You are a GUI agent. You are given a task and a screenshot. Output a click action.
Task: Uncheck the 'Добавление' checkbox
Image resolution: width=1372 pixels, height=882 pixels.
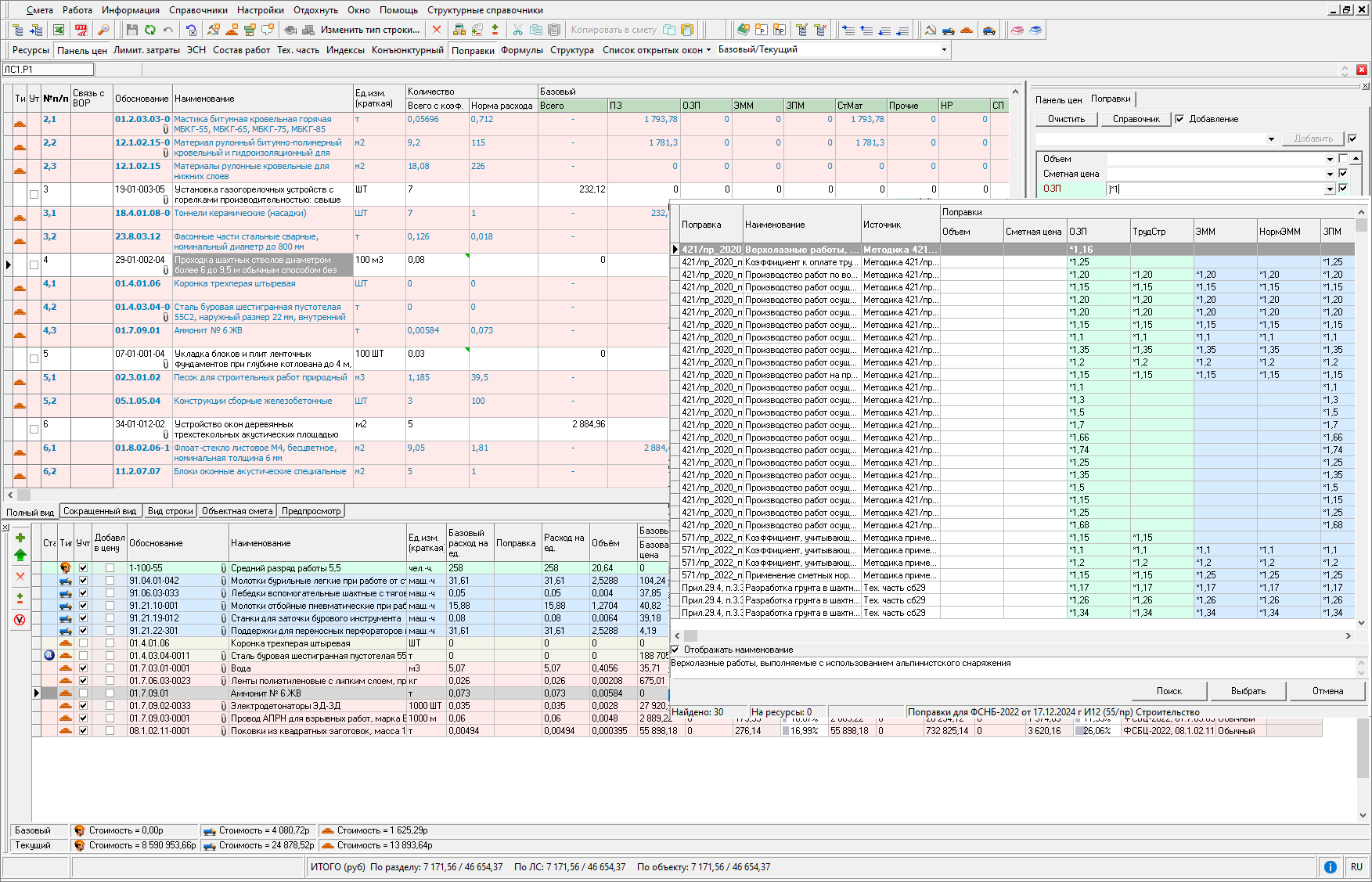[x=1179, y=120]
